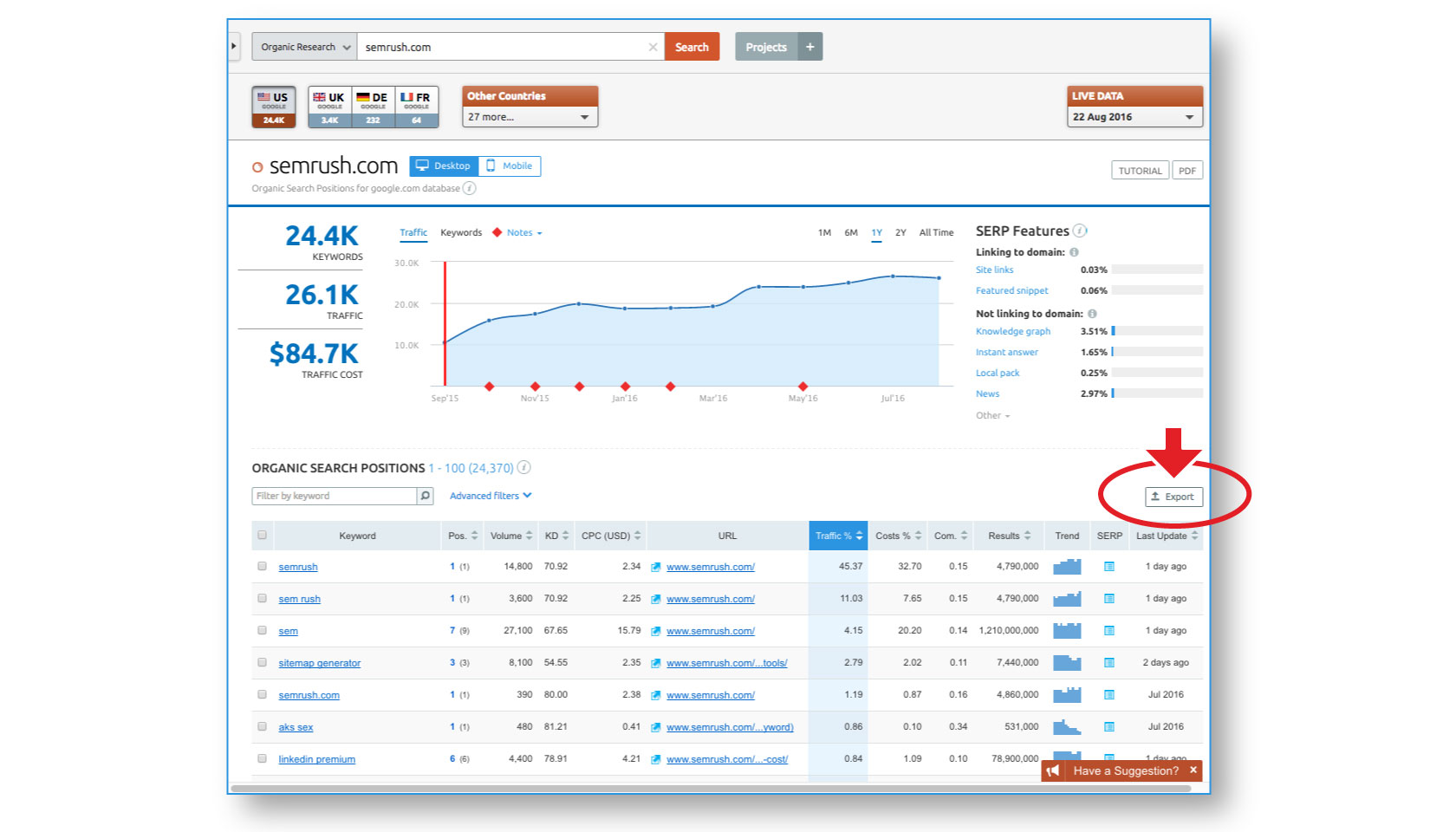1456x832 pixels.
Task: Open Live Data date dropdown
Action: pyautogui.click(x=1134, y=117)
